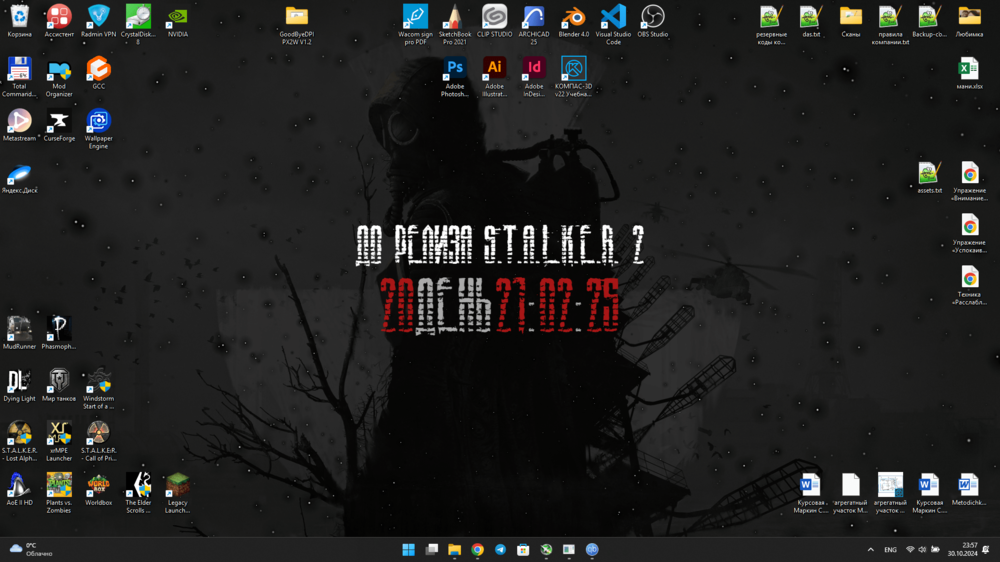This screenshot has width=1000, height=562.
Task: Launch CLIP STUDIO
Action: point(494,21)
